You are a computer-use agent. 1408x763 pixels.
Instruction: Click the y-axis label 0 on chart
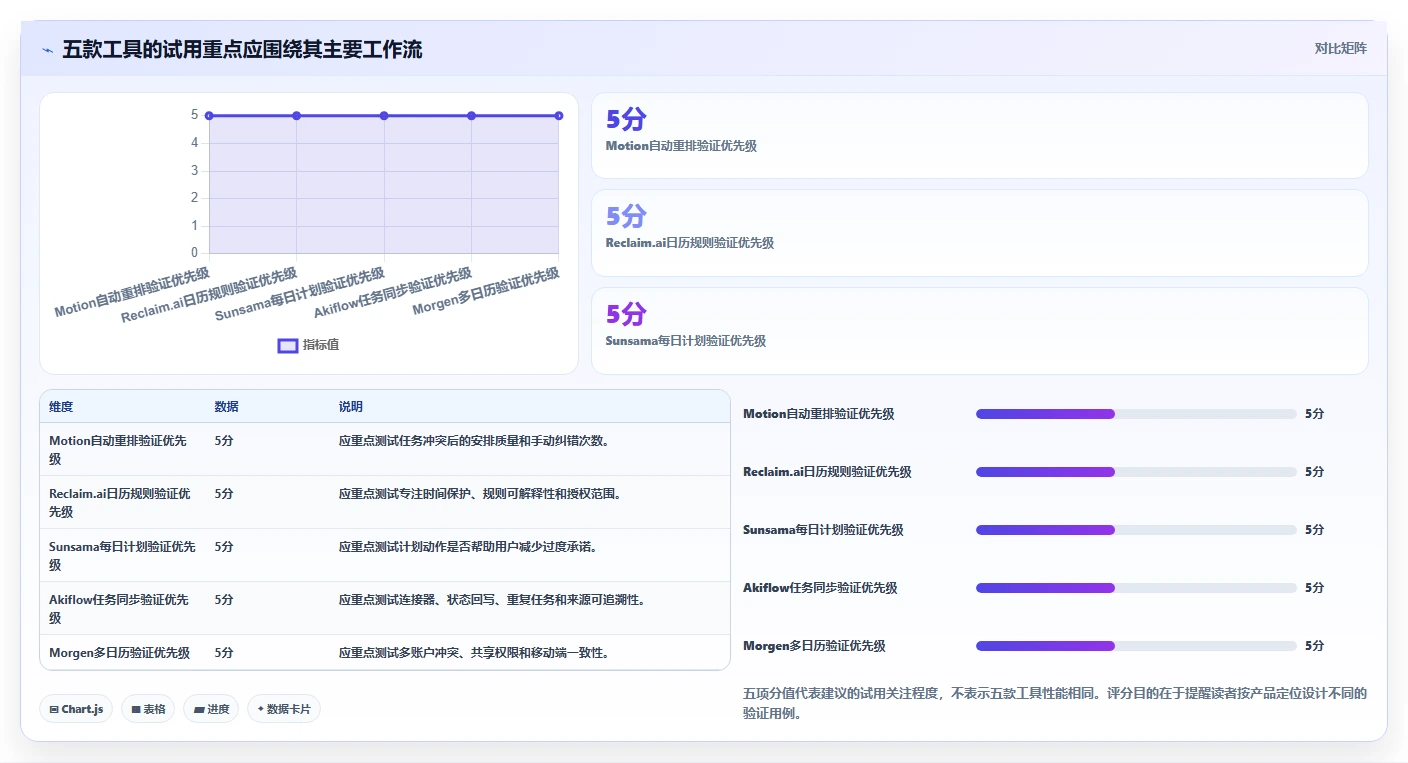click(x=194, y=253)
